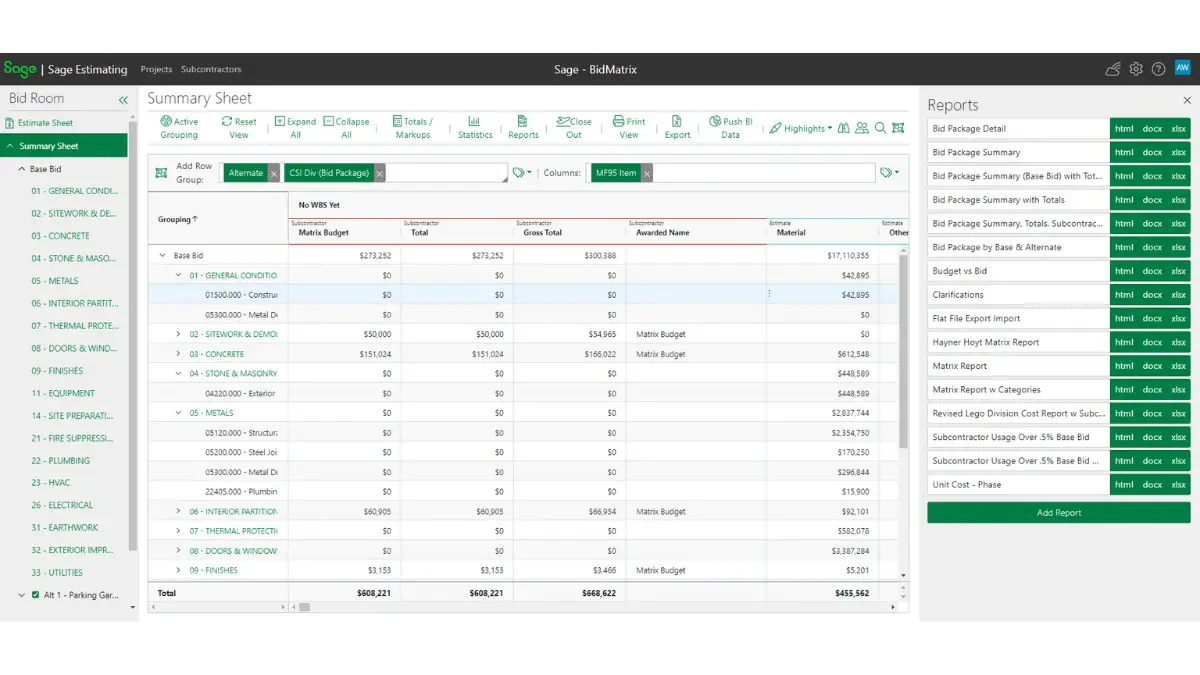Click the Active Grouping toolbar icon

click(166, 121)
